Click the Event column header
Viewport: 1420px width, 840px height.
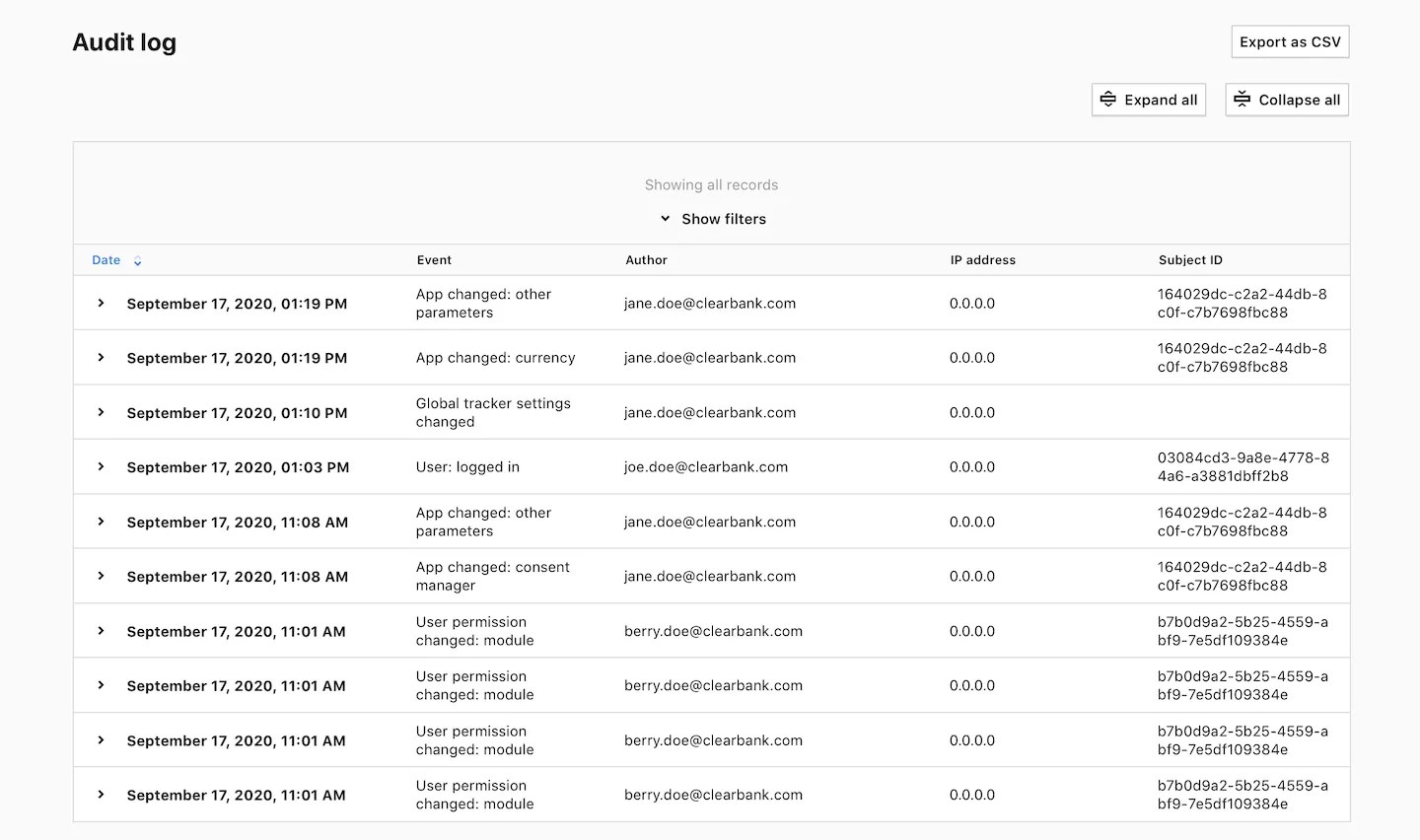coord(434,260)
